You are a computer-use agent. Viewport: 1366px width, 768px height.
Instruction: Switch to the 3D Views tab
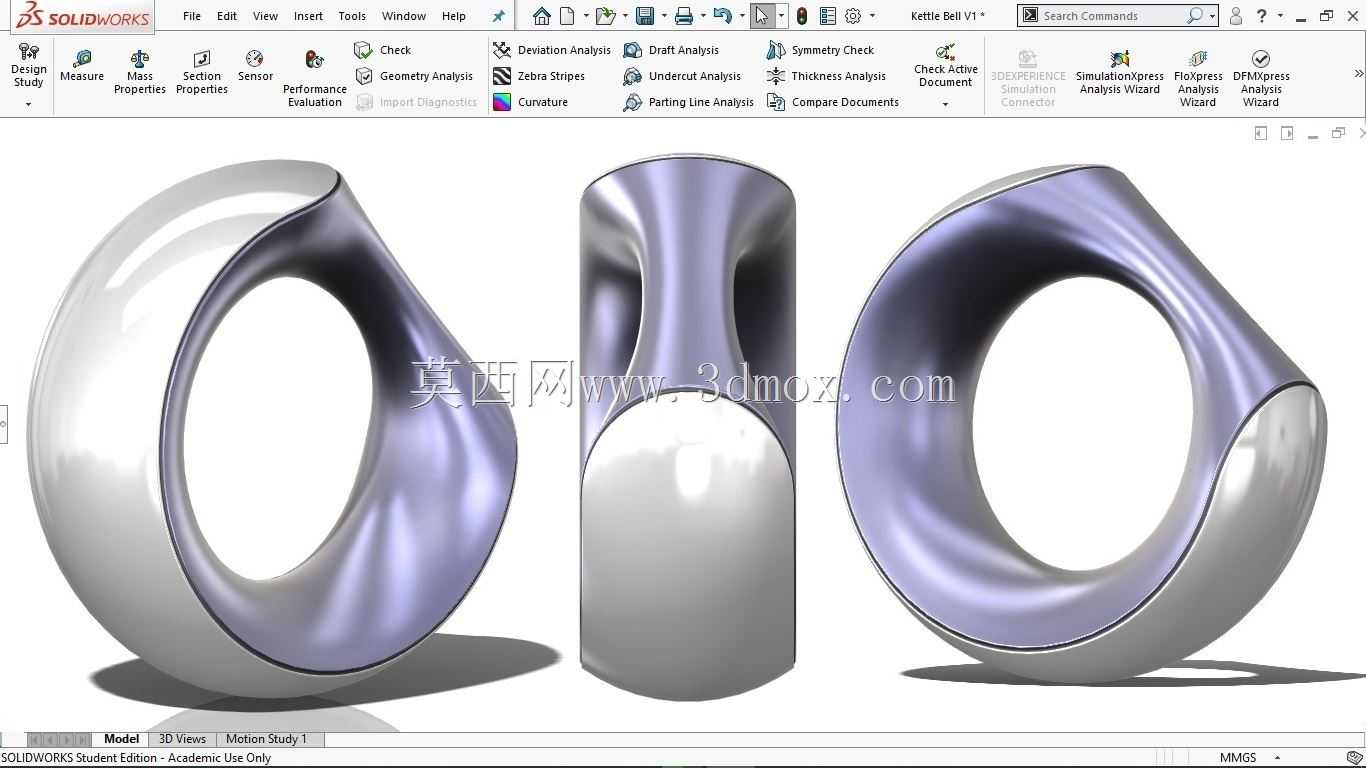point(182,739)
